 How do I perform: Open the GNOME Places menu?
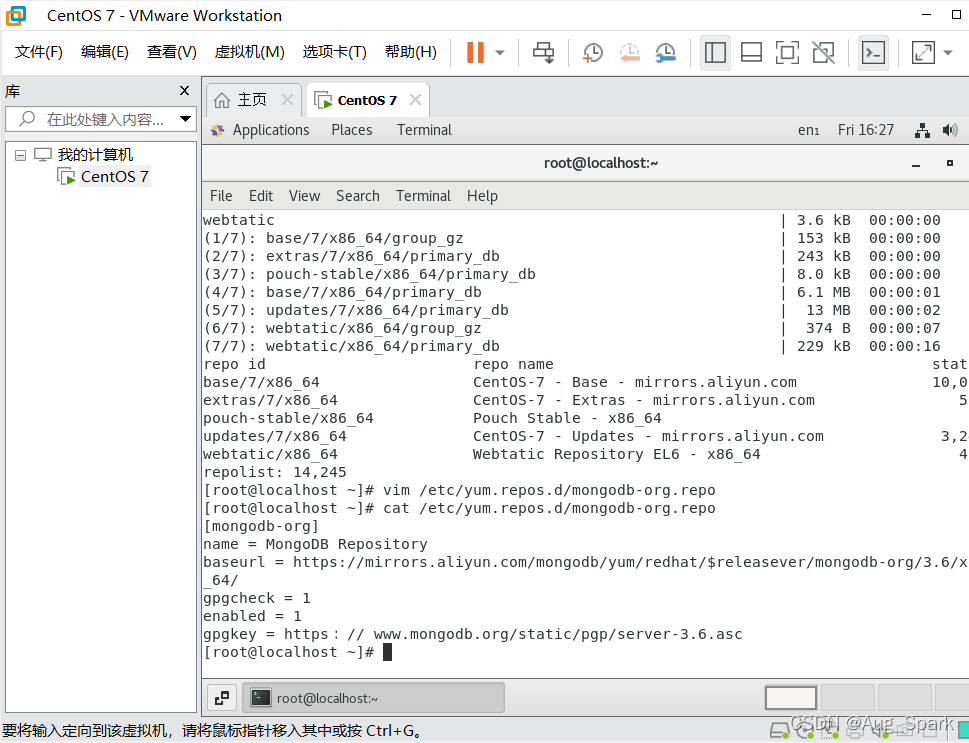[352, 130]
